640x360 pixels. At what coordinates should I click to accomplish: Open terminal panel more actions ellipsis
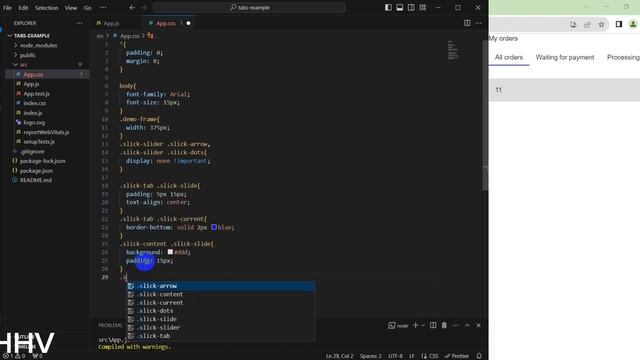tap(456, 325)
